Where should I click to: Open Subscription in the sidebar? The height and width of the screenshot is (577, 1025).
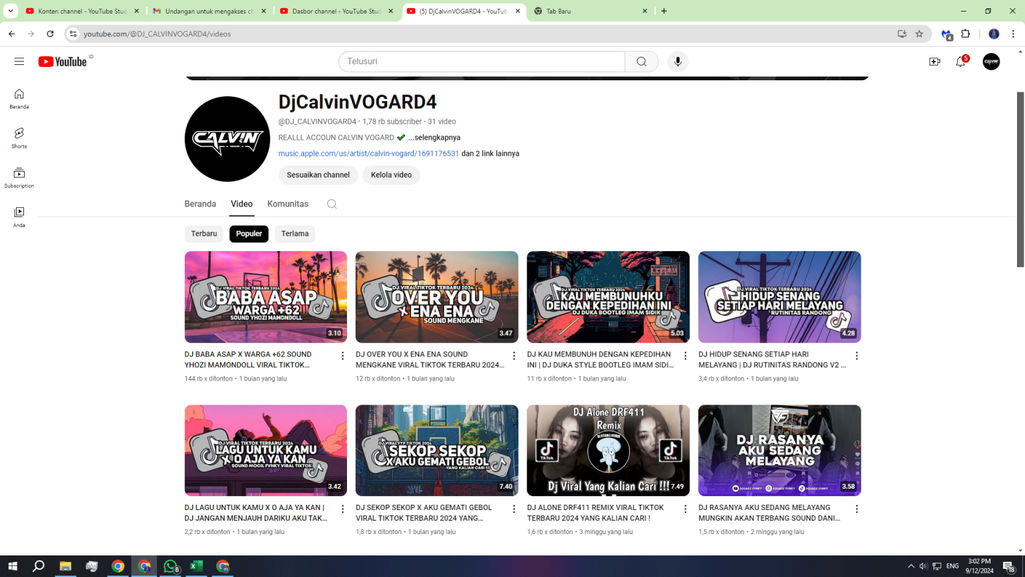pos(19,177)
